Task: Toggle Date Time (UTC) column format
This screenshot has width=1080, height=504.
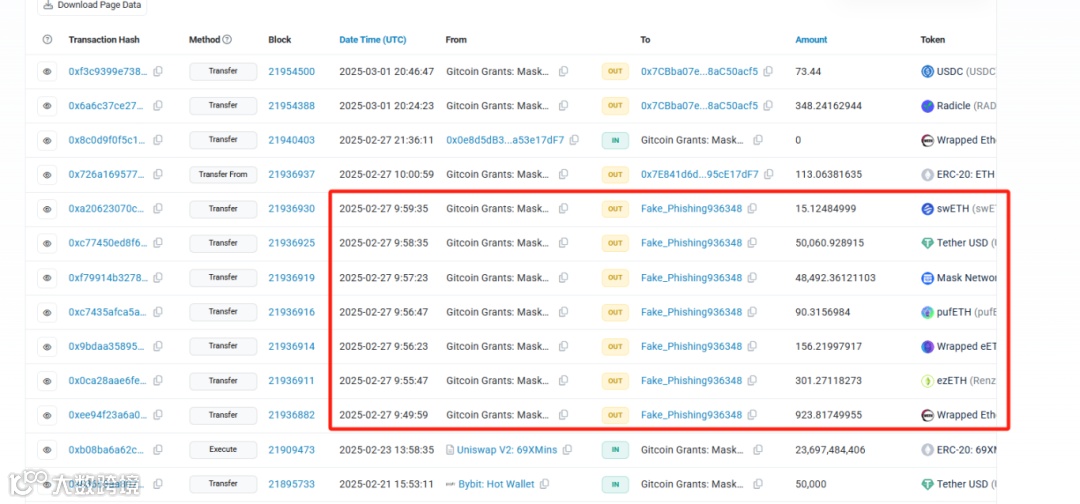Action: pos(373,40)
